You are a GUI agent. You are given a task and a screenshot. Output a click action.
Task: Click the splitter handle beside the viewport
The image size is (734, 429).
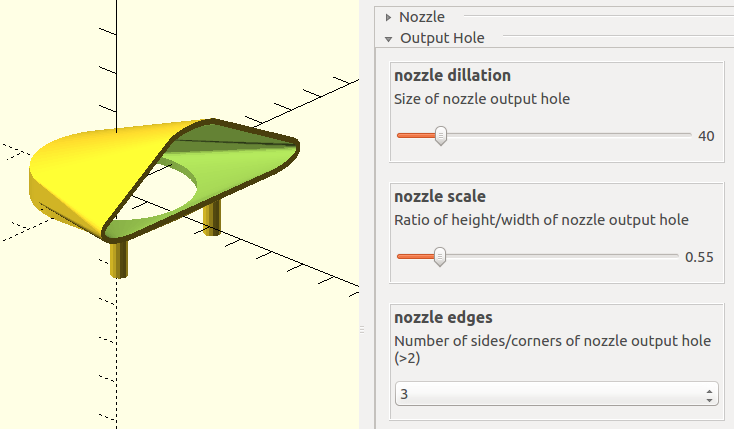[x=362, y=330]
